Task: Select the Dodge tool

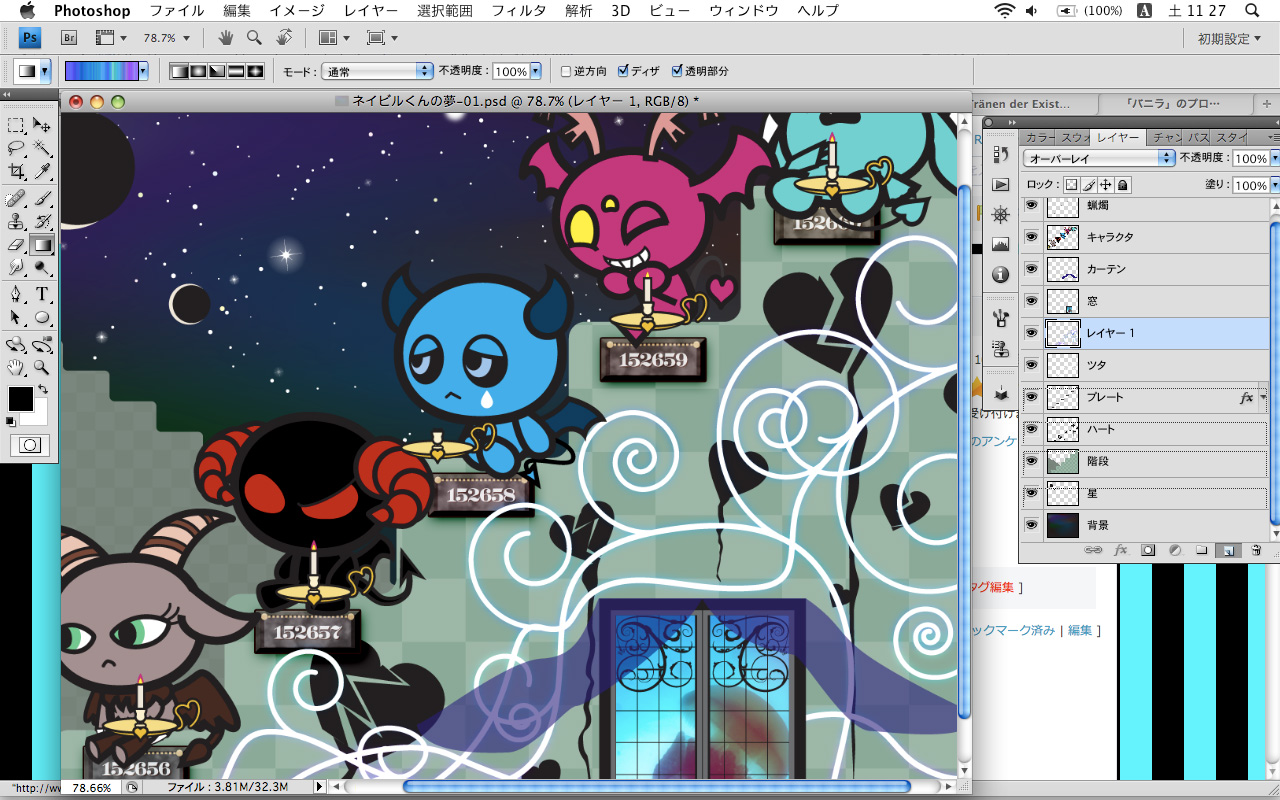Action: [42, 267]
